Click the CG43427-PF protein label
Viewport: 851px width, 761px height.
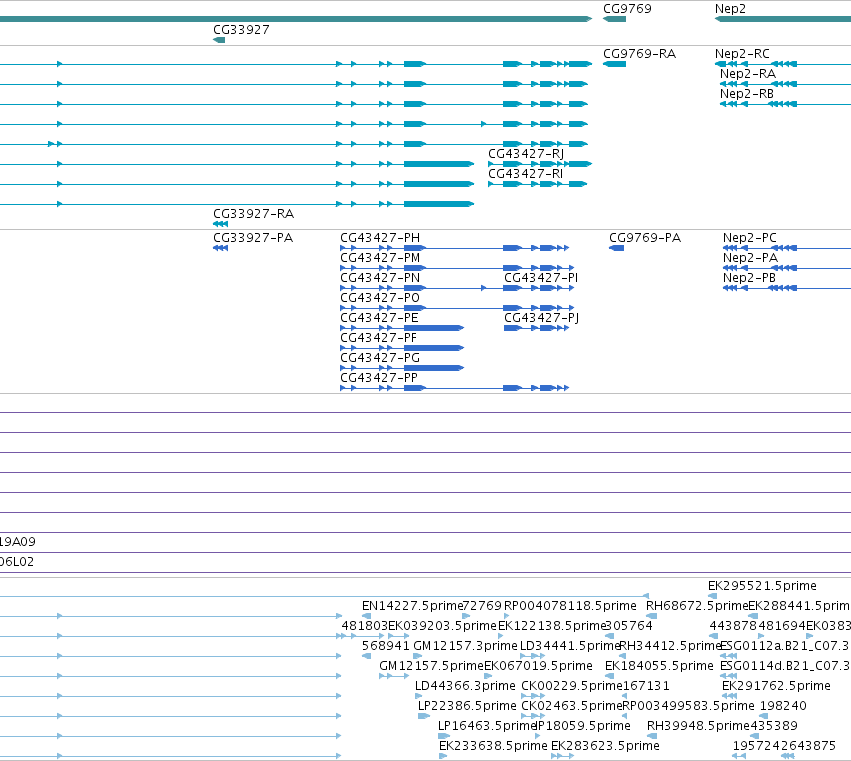tap(378, 338)
